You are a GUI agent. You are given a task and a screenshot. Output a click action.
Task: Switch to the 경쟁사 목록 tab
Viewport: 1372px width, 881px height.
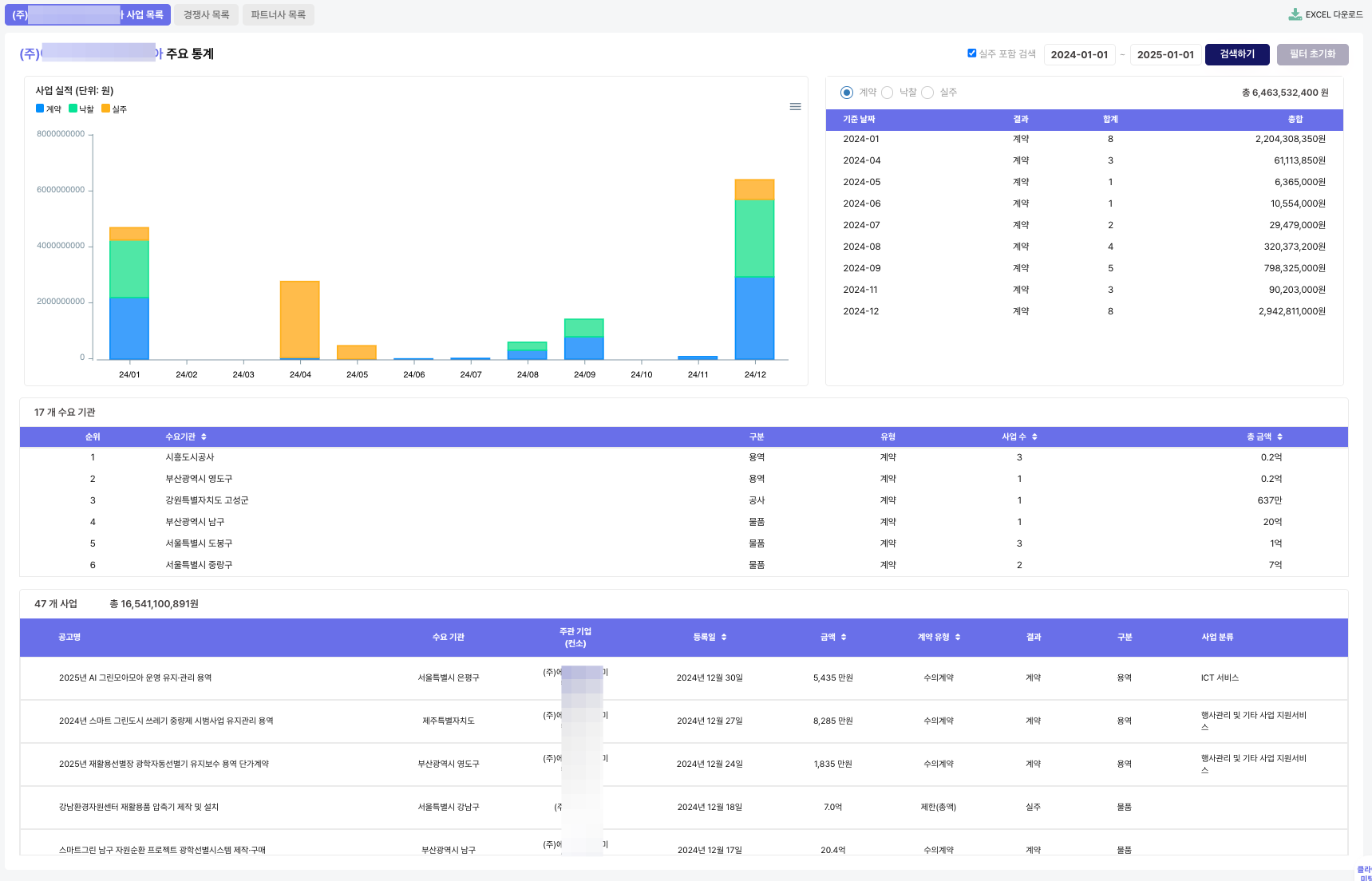tap(206, 15)
